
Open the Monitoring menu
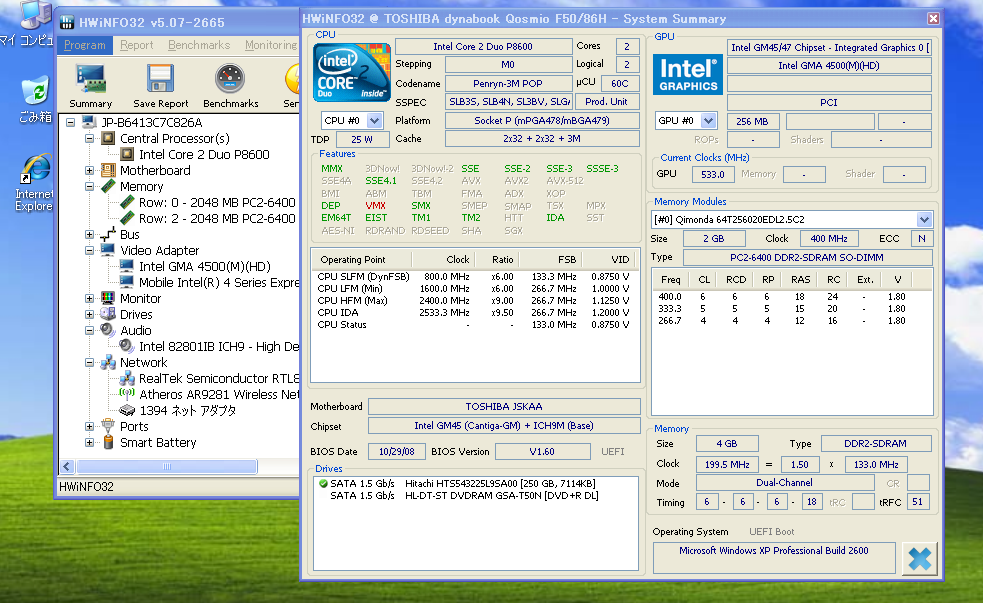click(x=271, y=45)
